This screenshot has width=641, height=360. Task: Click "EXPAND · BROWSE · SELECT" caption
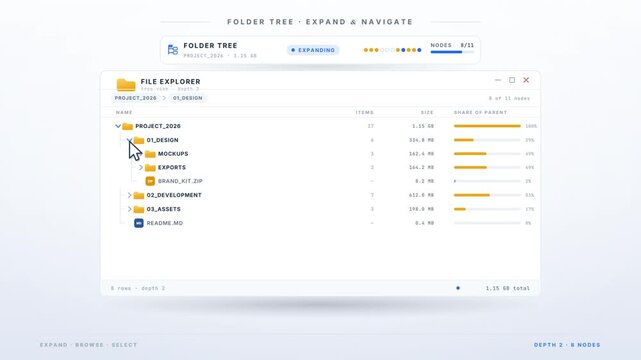pyautogui.click(x=89, y=345)
